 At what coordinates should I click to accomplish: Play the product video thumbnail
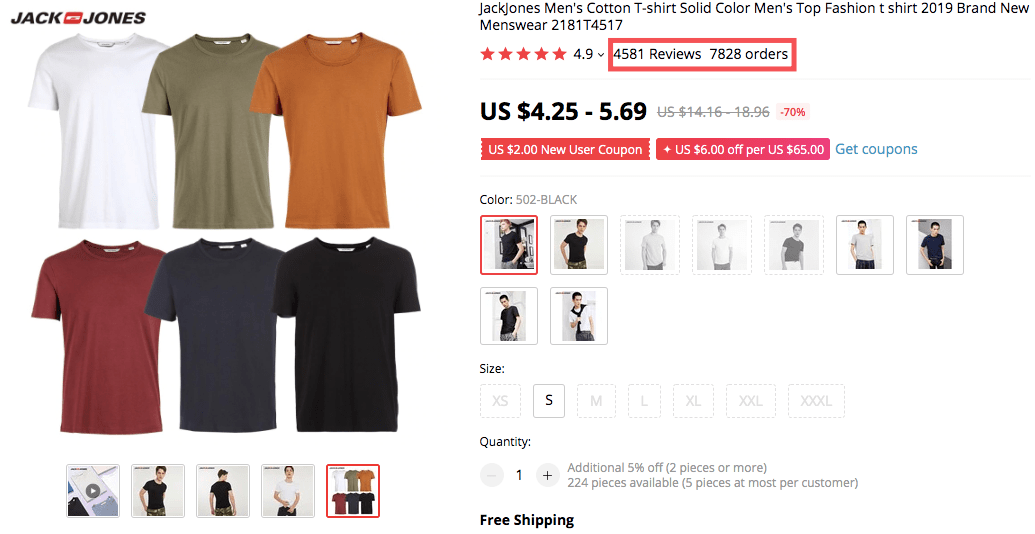tap(93, 490)
